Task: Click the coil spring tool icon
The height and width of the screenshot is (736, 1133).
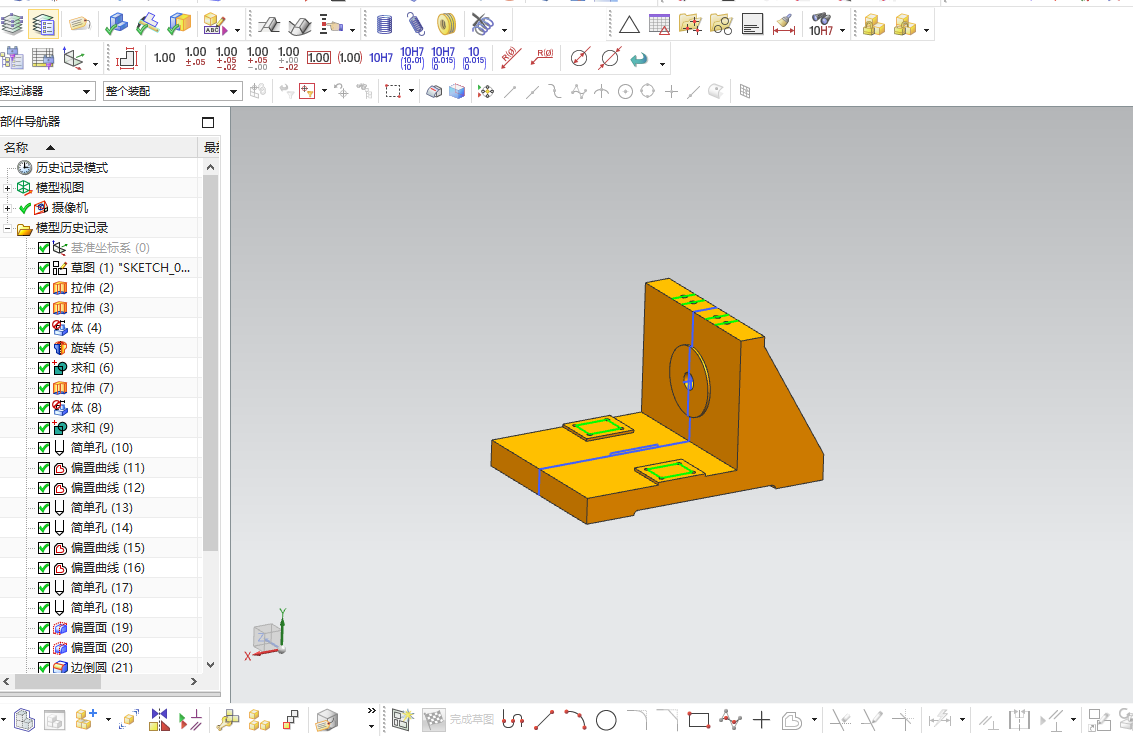Action: tap(416, 25)
